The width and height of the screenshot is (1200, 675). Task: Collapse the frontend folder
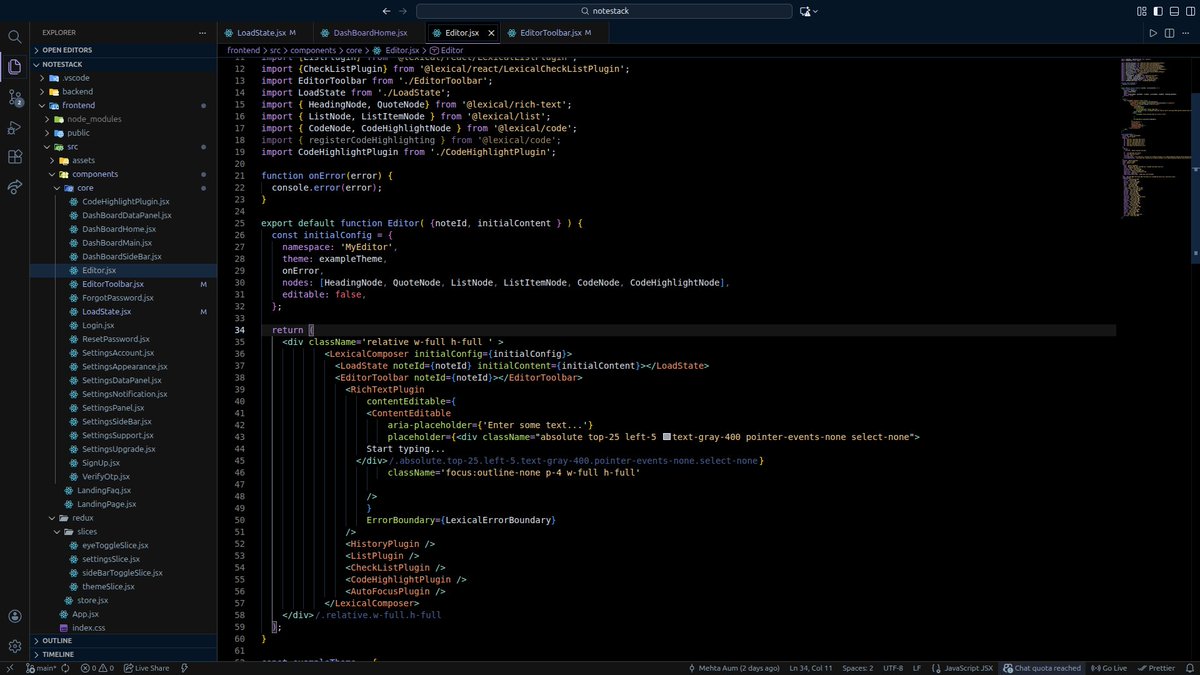[125, 105]
